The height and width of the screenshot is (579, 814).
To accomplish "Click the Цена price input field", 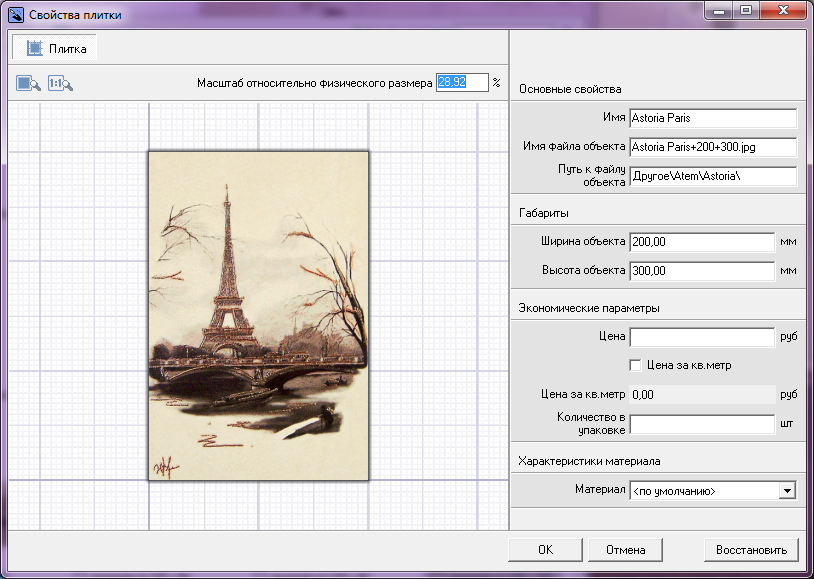I will tap(702, 336).
